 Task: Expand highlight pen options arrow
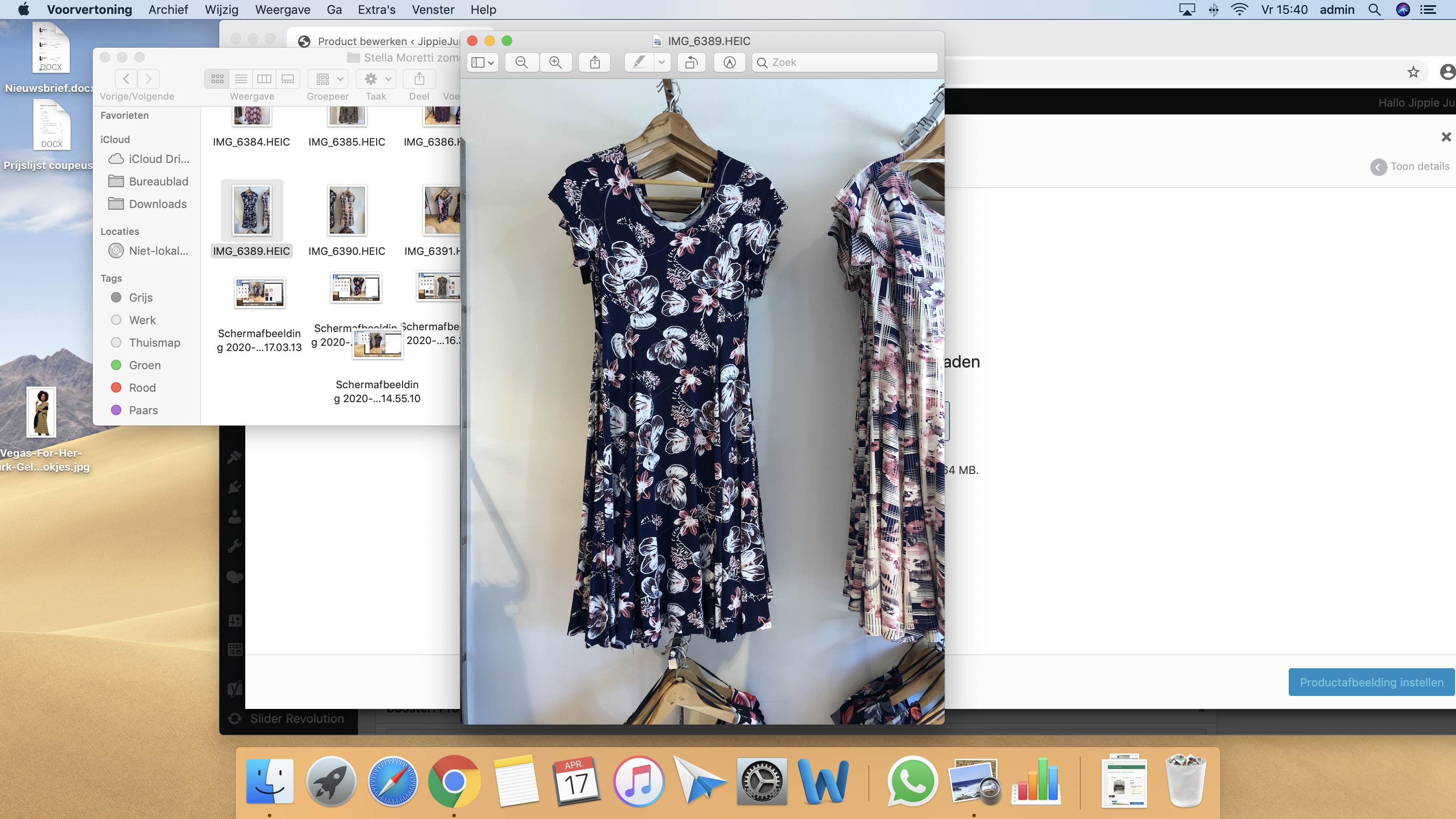coord(661,62)
